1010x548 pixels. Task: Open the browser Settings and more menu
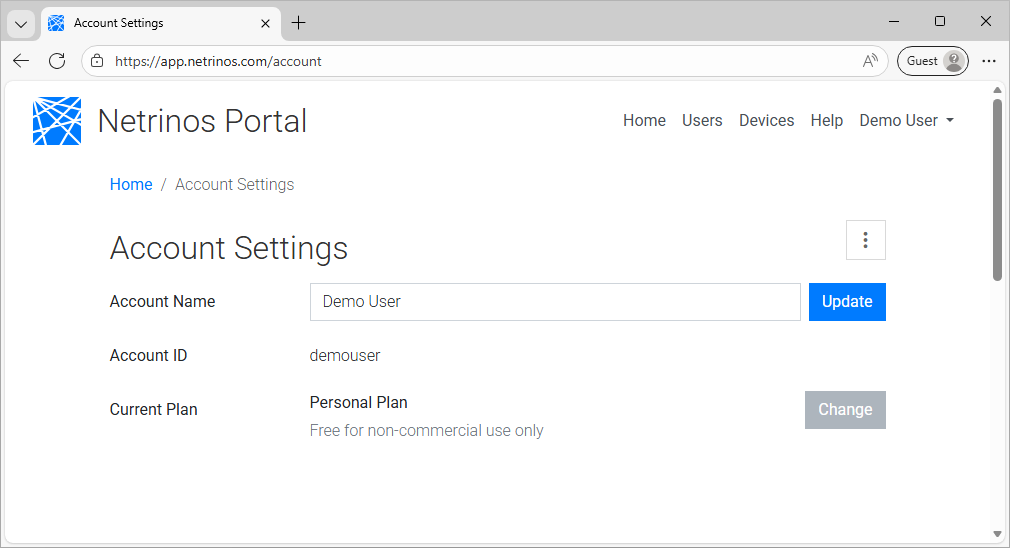pos(989,61)
